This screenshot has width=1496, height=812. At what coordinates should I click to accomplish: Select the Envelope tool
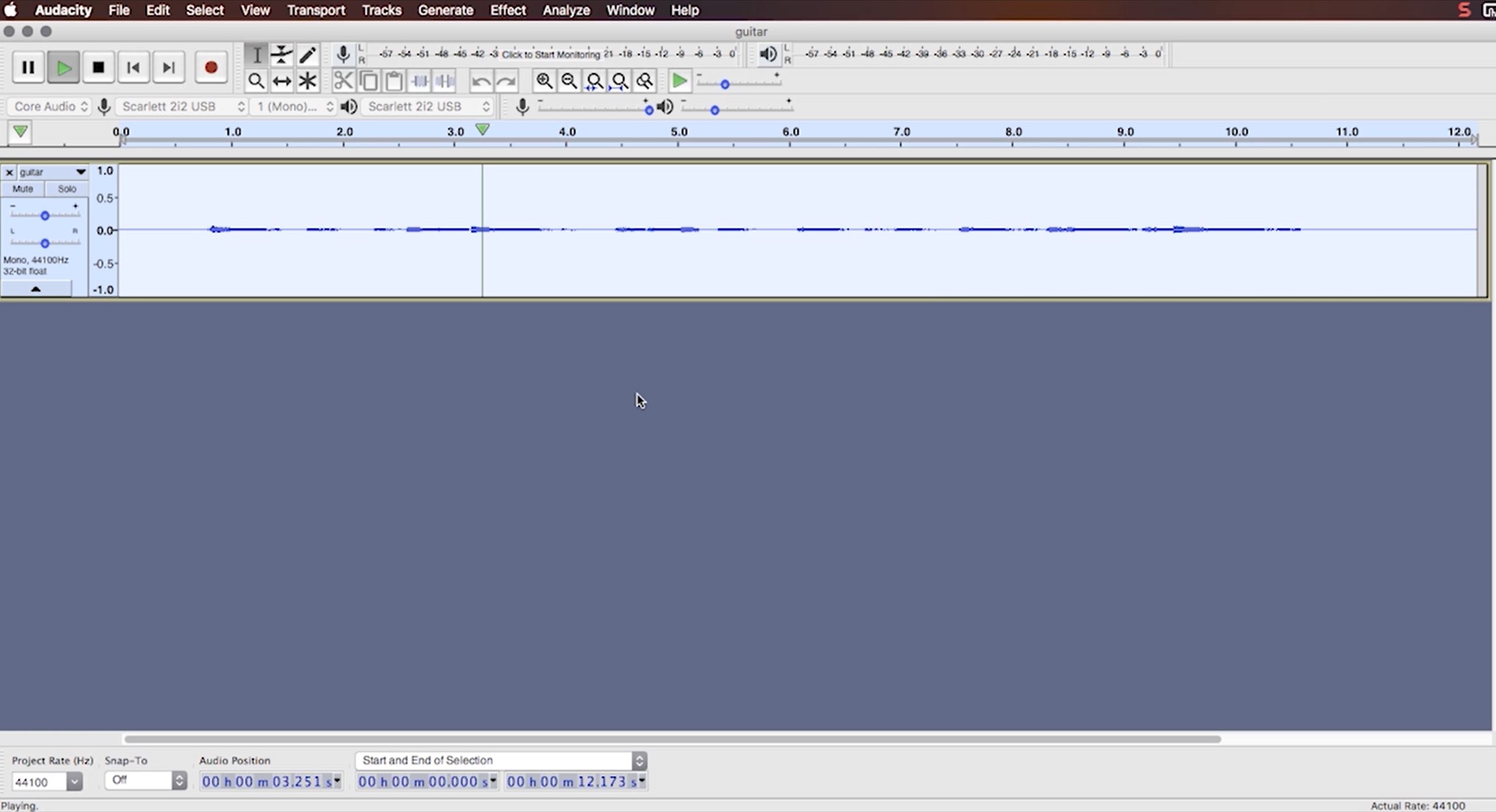(x=282, y=54)
